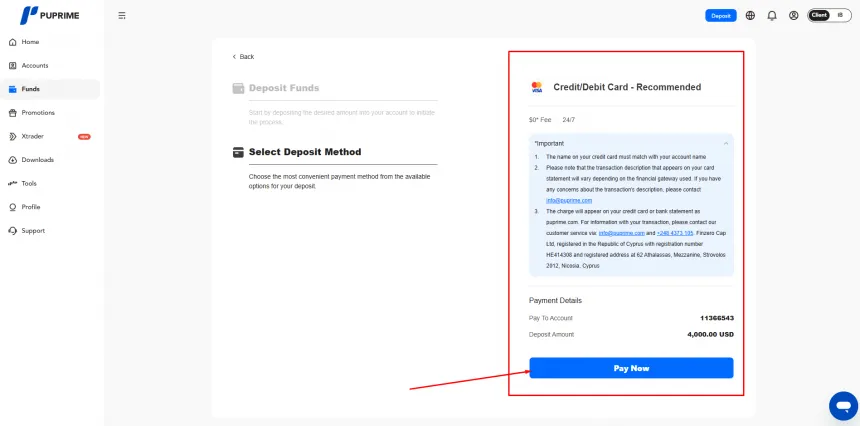Open Accounts in the sidebar
Viewport: 860px width, 426px height.
(34, 66)
